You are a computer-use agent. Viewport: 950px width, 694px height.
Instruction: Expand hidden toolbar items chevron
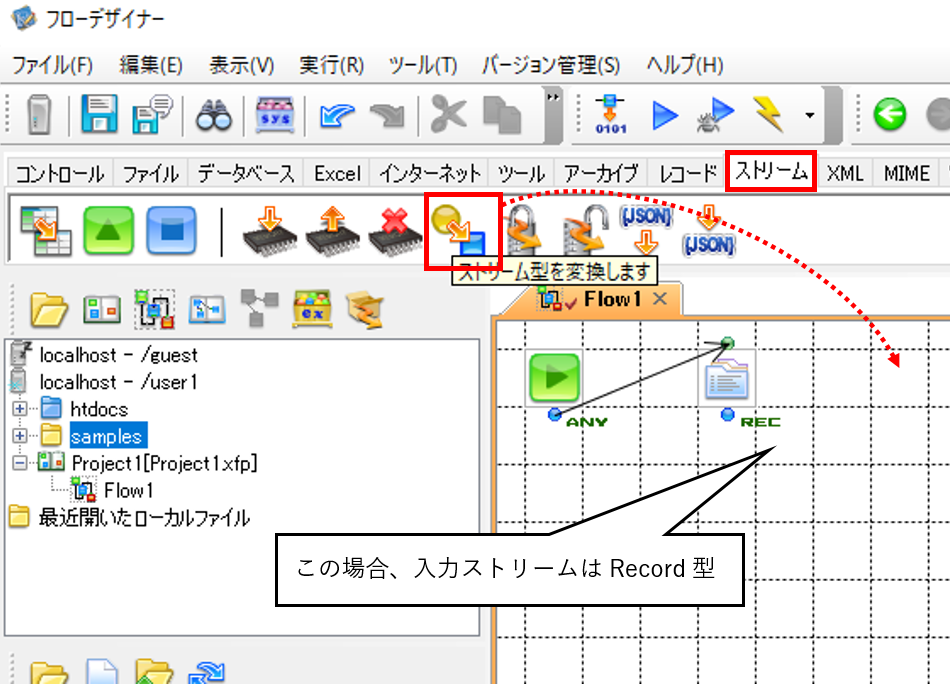coord(553,97)
